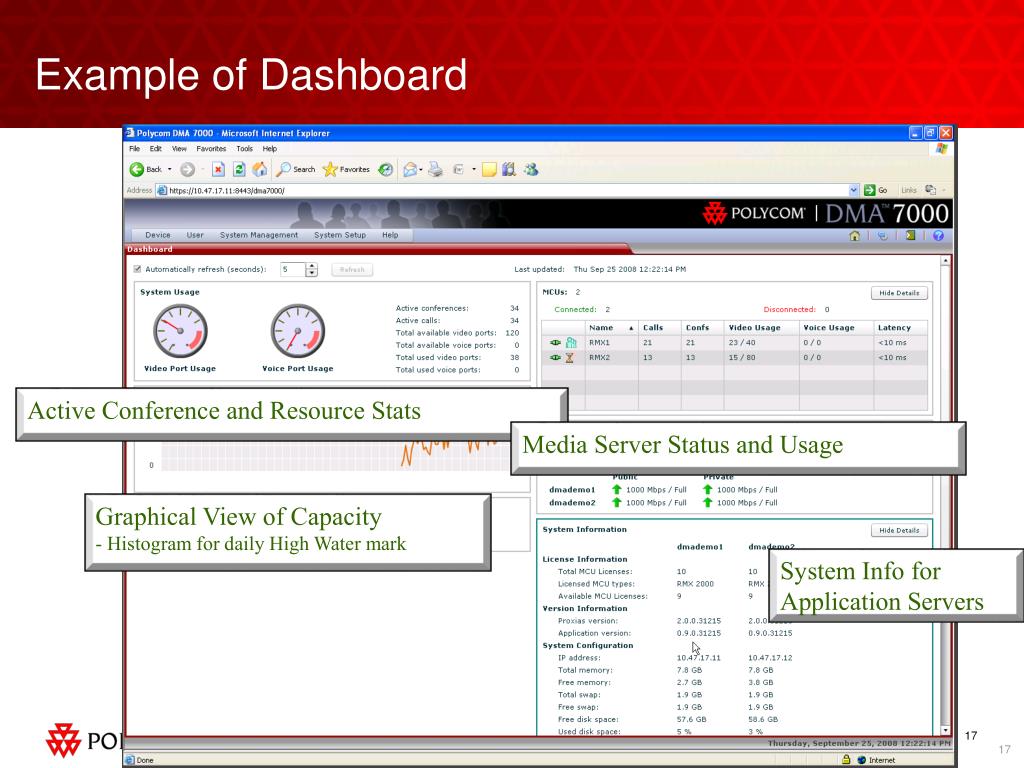Click the browser Home icon in toolbar
Image resolution: width=1024 pixels, height=768 pixels.
click(259, 170)
